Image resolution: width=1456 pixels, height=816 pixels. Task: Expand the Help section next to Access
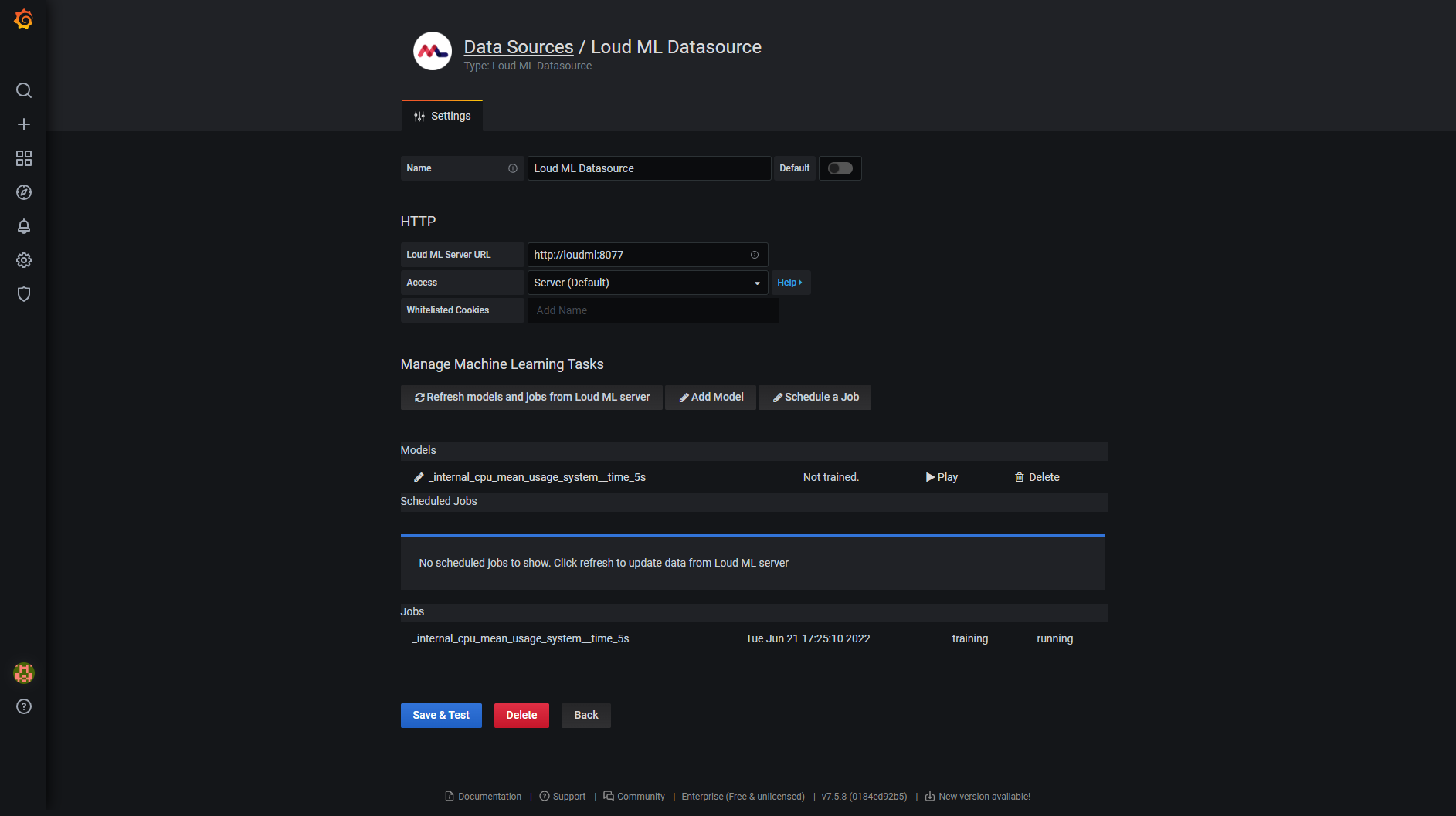790,283
